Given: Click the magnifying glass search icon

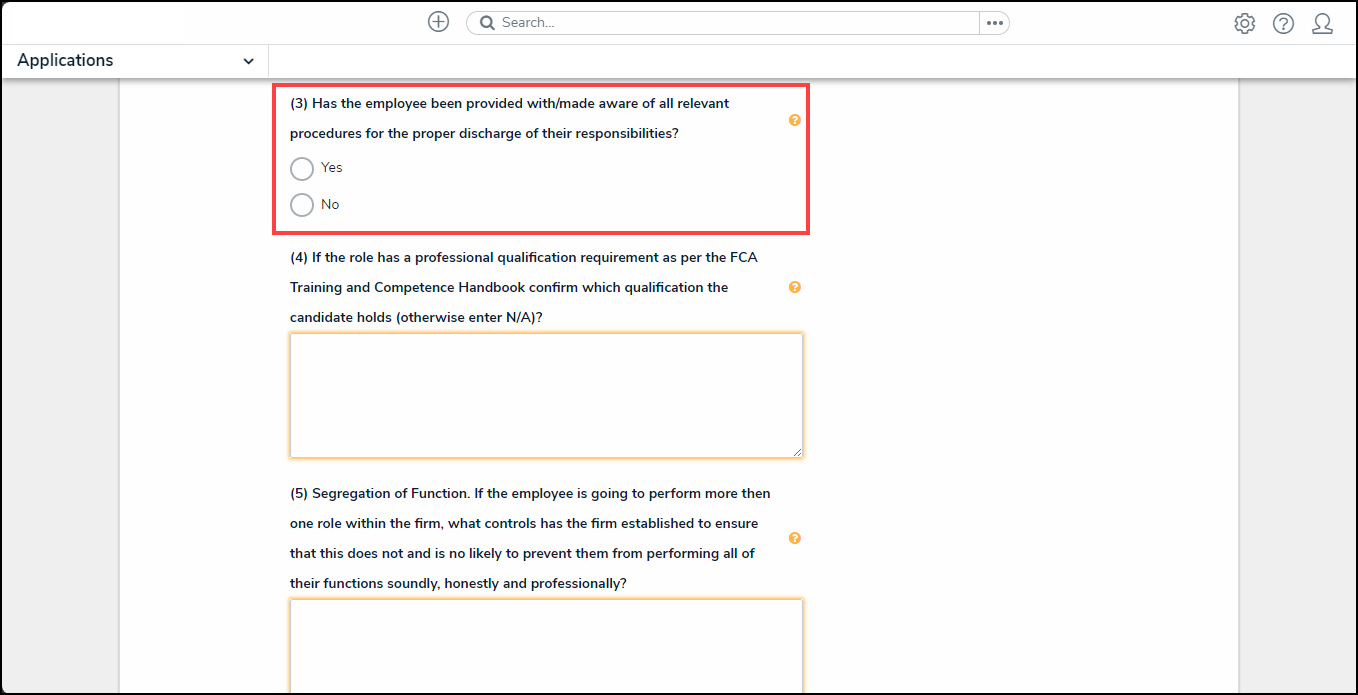Looking at the screenshot, I should 487,23.
